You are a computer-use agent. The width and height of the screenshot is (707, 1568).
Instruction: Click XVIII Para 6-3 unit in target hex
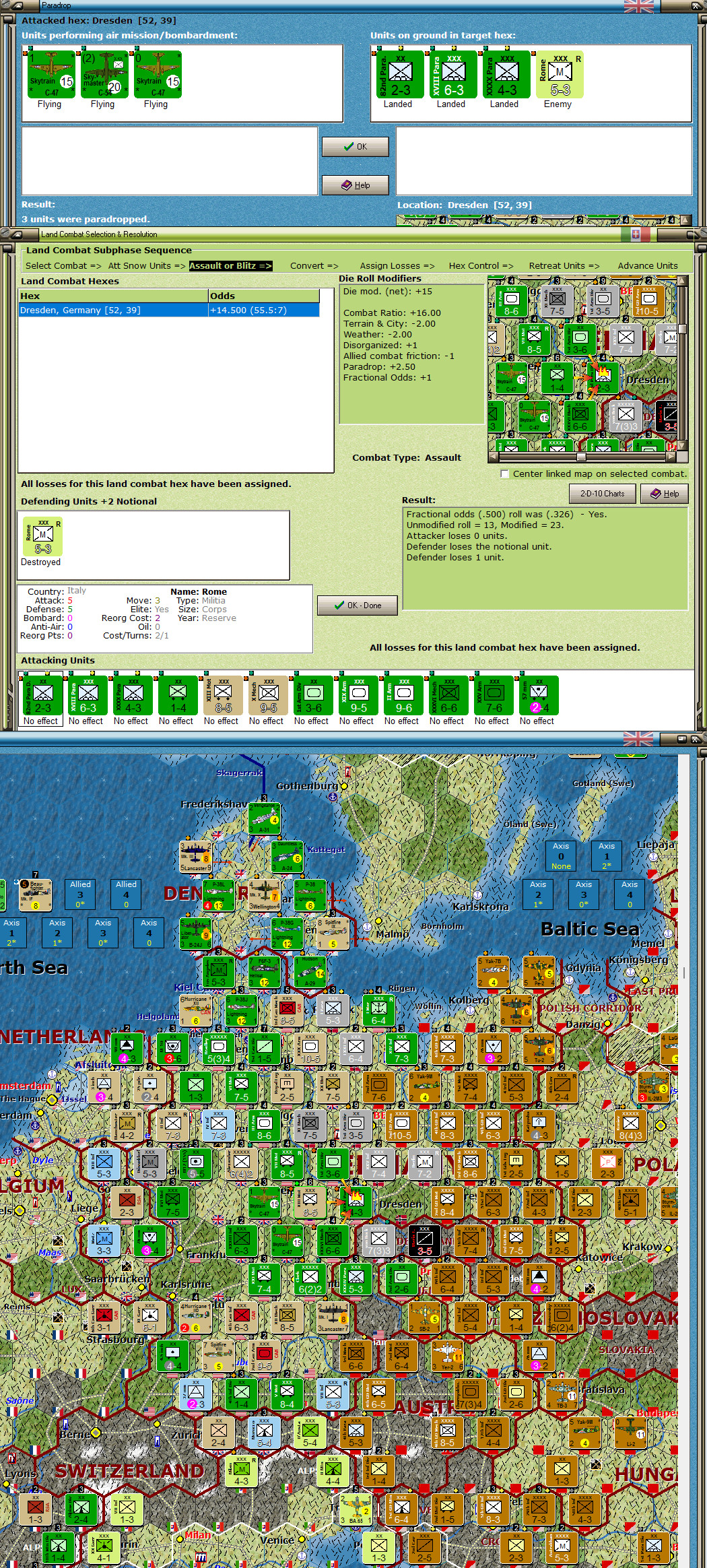tap(452, 74)
